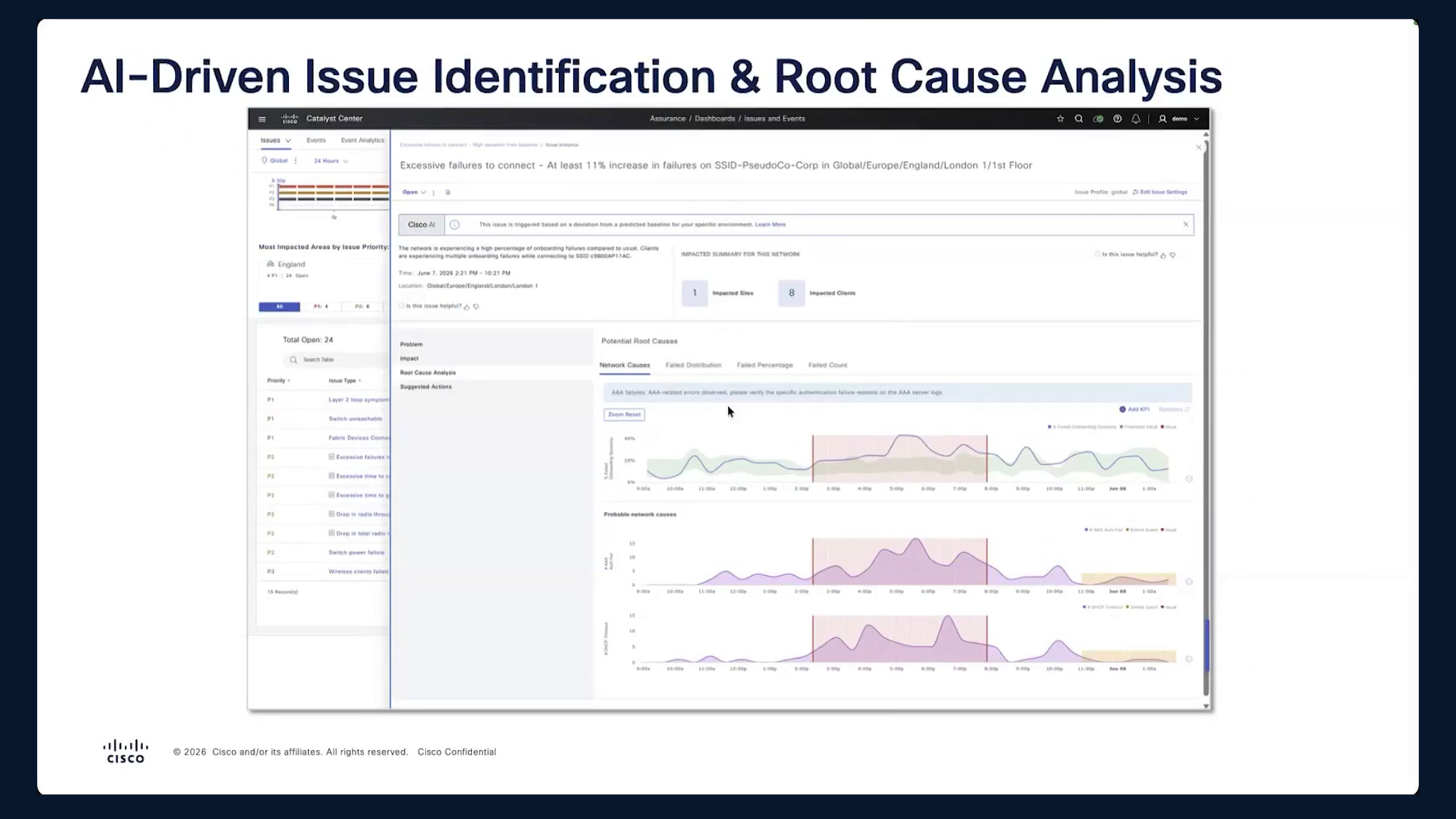Click thumbs down in Impacted Summary section
Viewport: 1456px width, 819px height.
pos(1173,256)
